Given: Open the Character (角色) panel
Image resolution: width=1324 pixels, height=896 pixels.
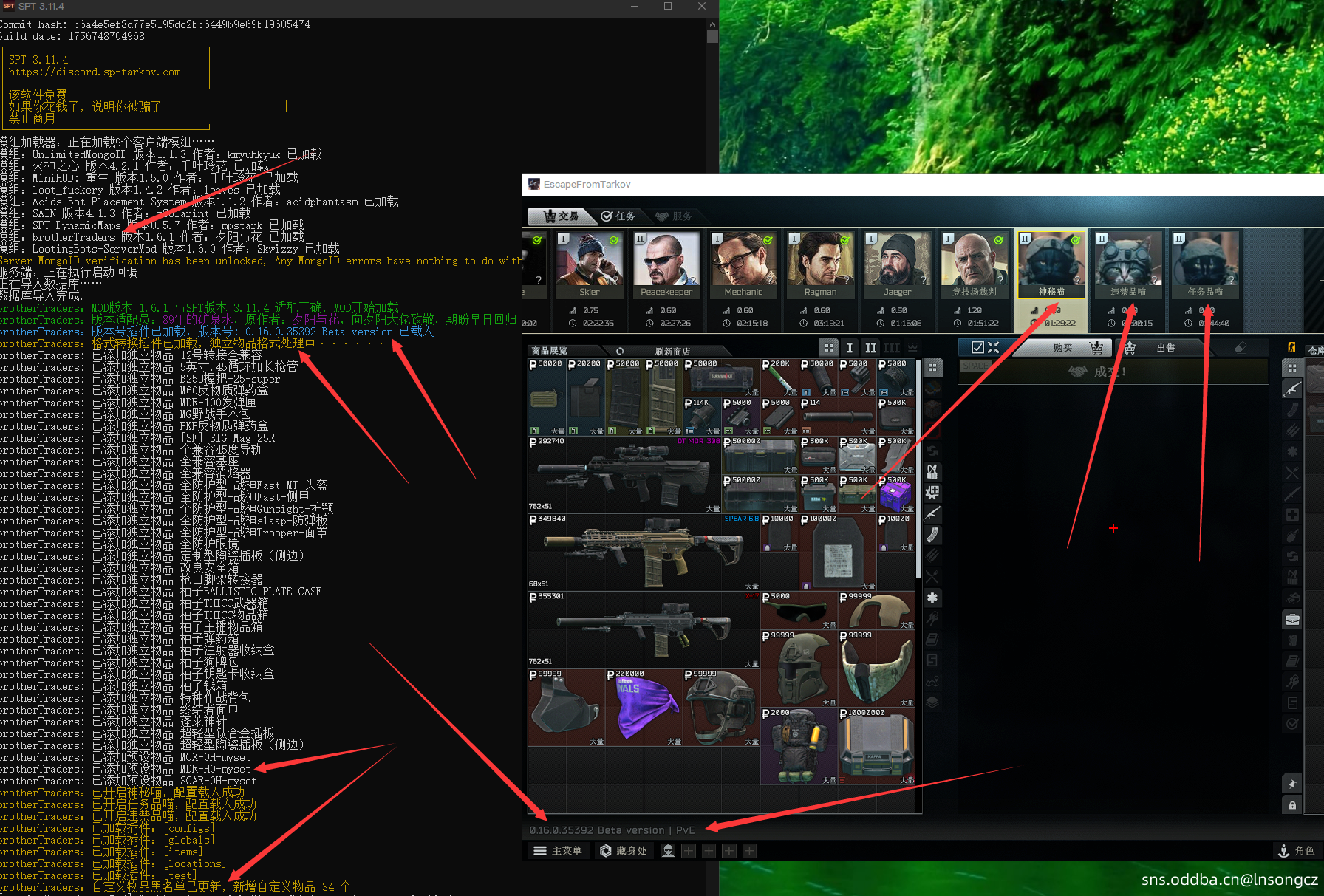Looking at the screenshot, I should click(x=1297, y=851).
